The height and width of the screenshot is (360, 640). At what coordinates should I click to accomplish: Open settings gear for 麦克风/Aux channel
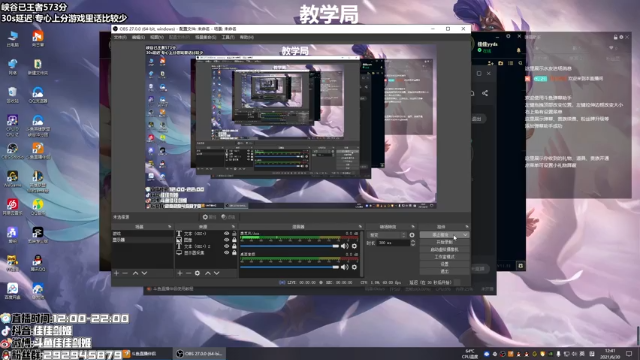point(354,246)
